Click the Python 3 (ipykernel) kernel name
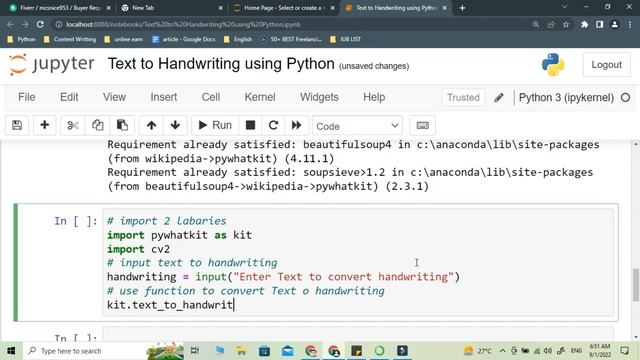Image resolution: width=640 pixels, height=360 pixels. coord(566,98)
